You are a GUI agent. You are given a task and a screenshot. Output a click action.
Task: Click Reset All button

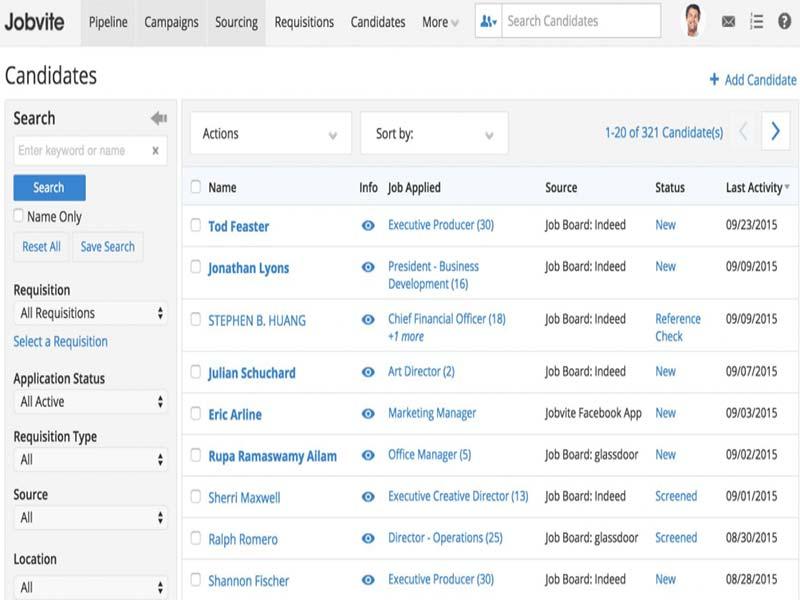tap(41, 247)
